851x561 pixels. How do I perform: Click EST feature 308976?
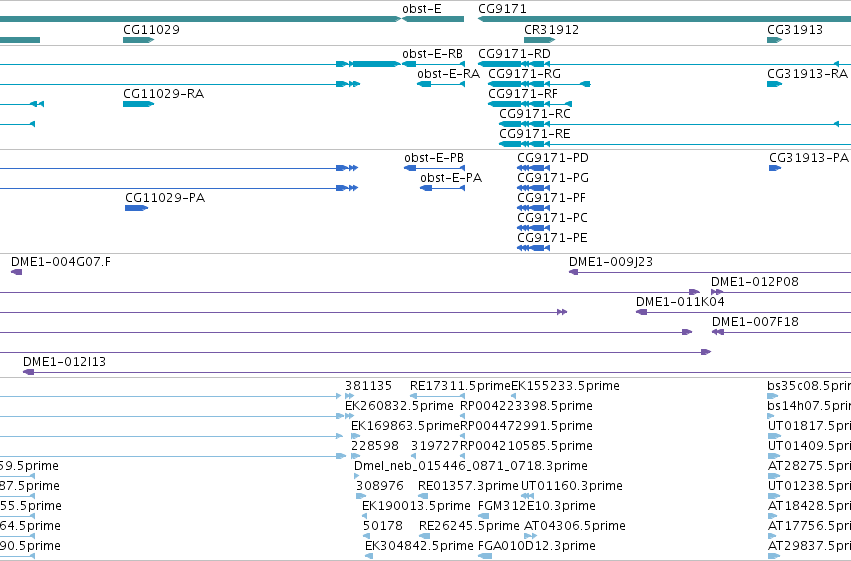coord(361,496)
